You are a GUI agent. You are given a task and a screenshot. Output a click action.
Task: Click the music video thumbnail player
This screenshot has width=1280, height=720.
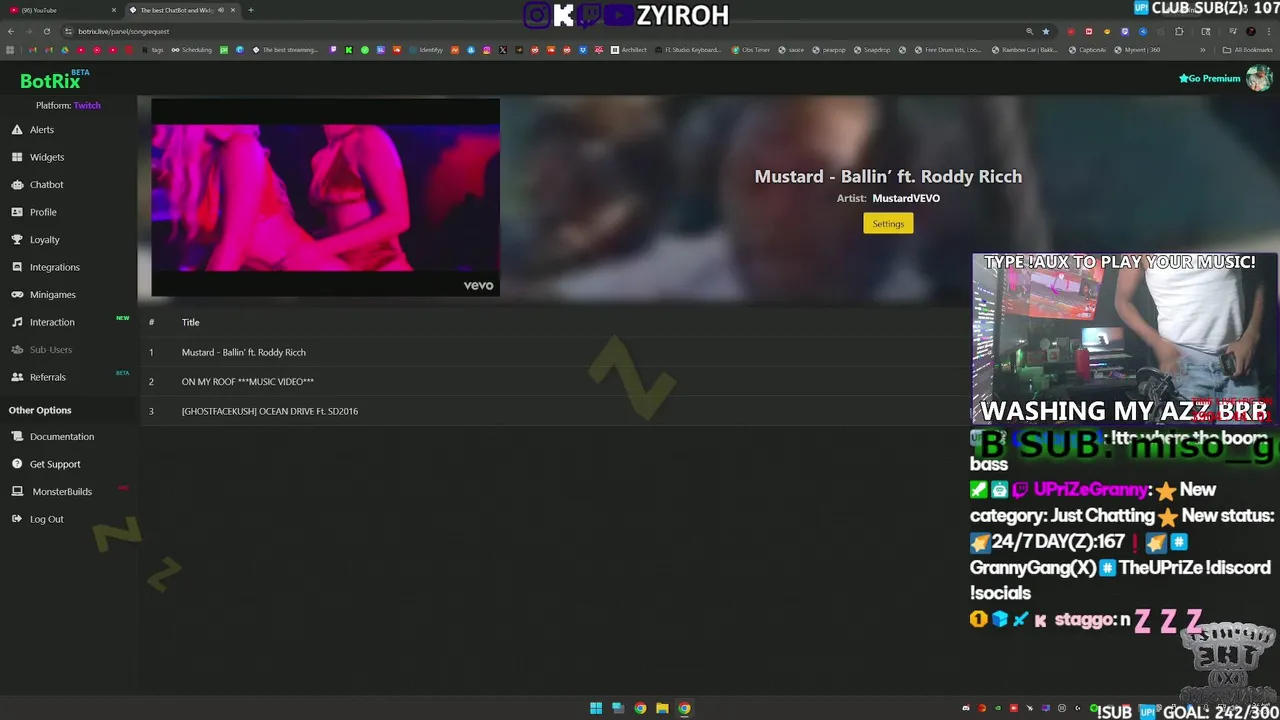[325, 197]
